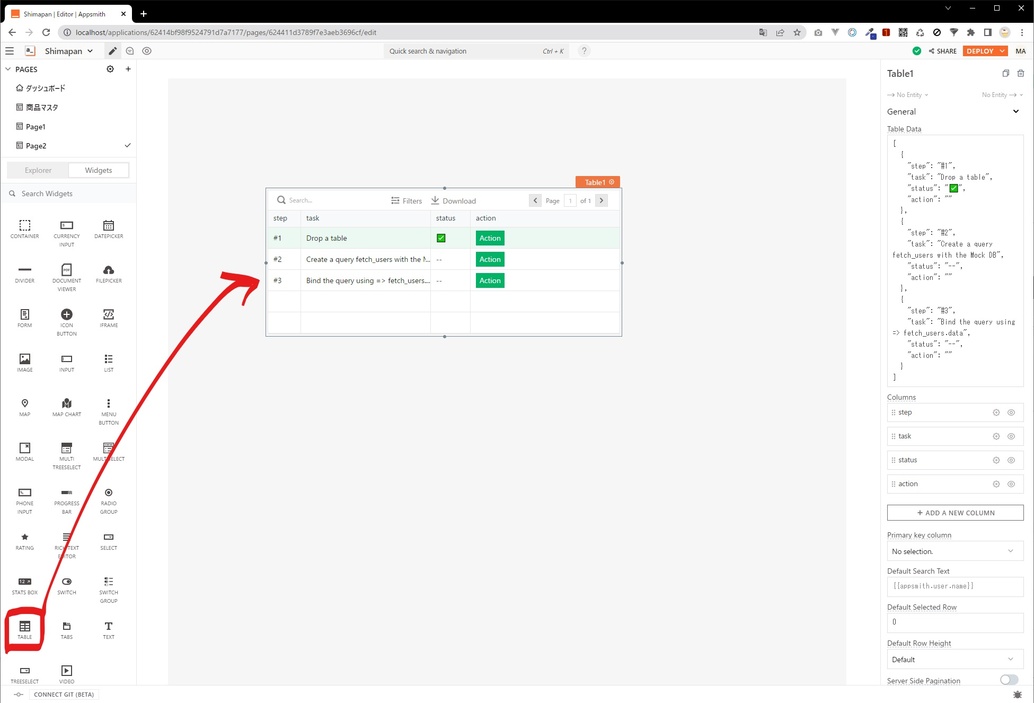This screenshot has height=703, width=1034.
Task: Click table Download button
Action: (453, 200)
